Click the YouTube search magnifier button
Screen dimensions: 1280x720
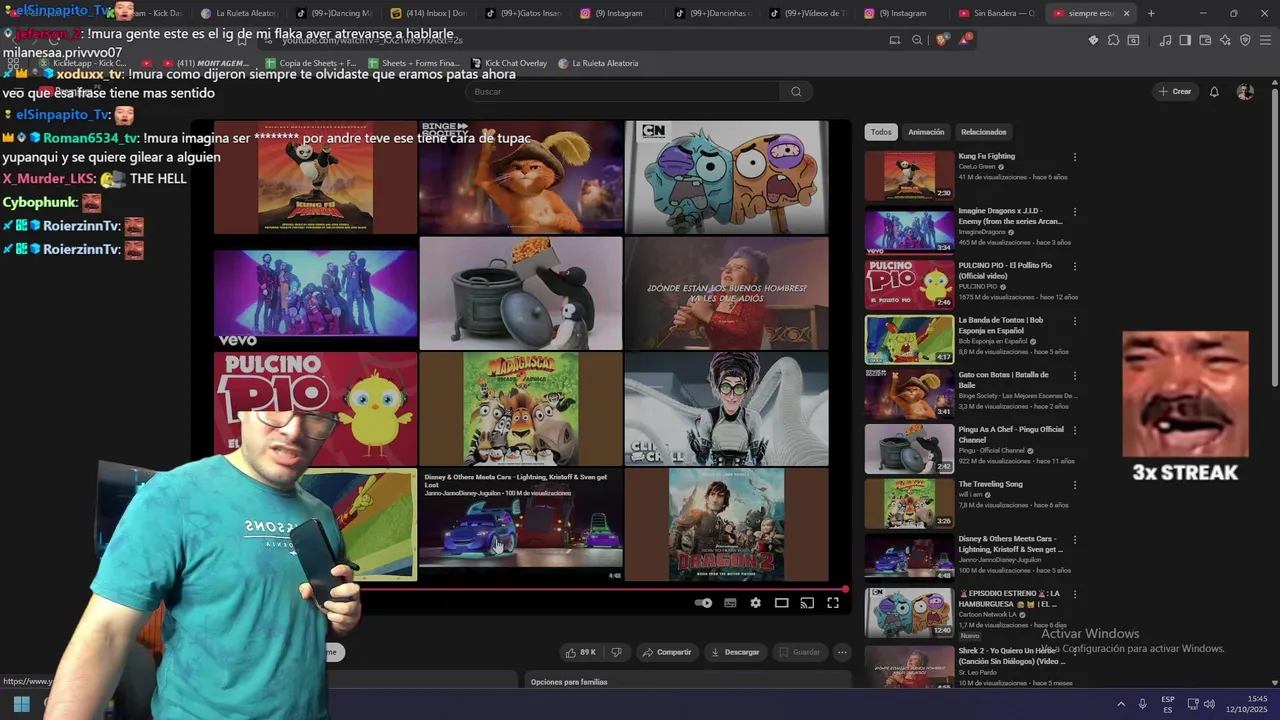pyautogui.click(x=796, y=91)
